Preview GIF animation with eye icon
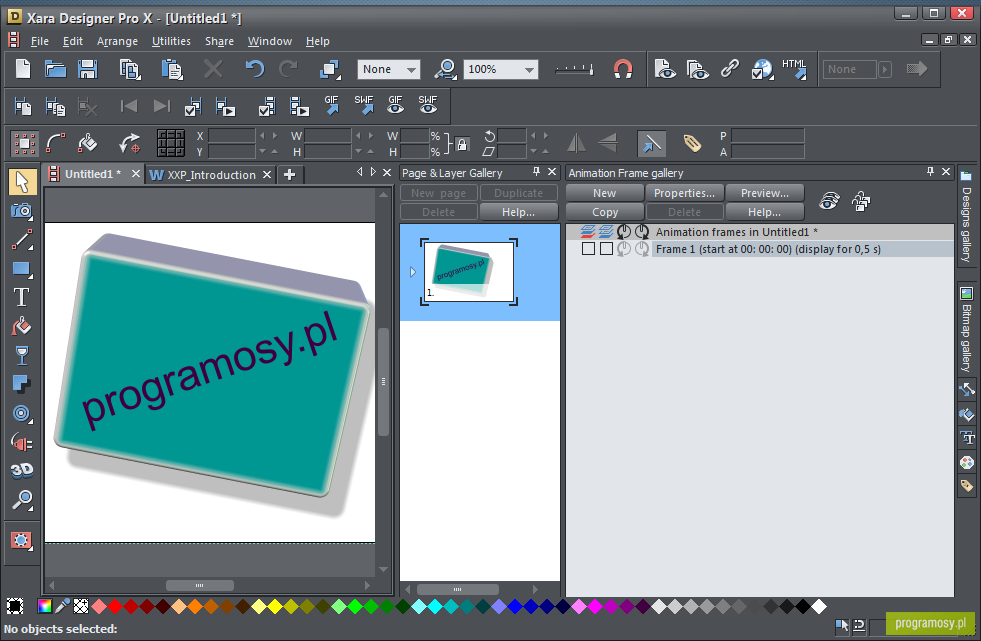 [395, 106]
